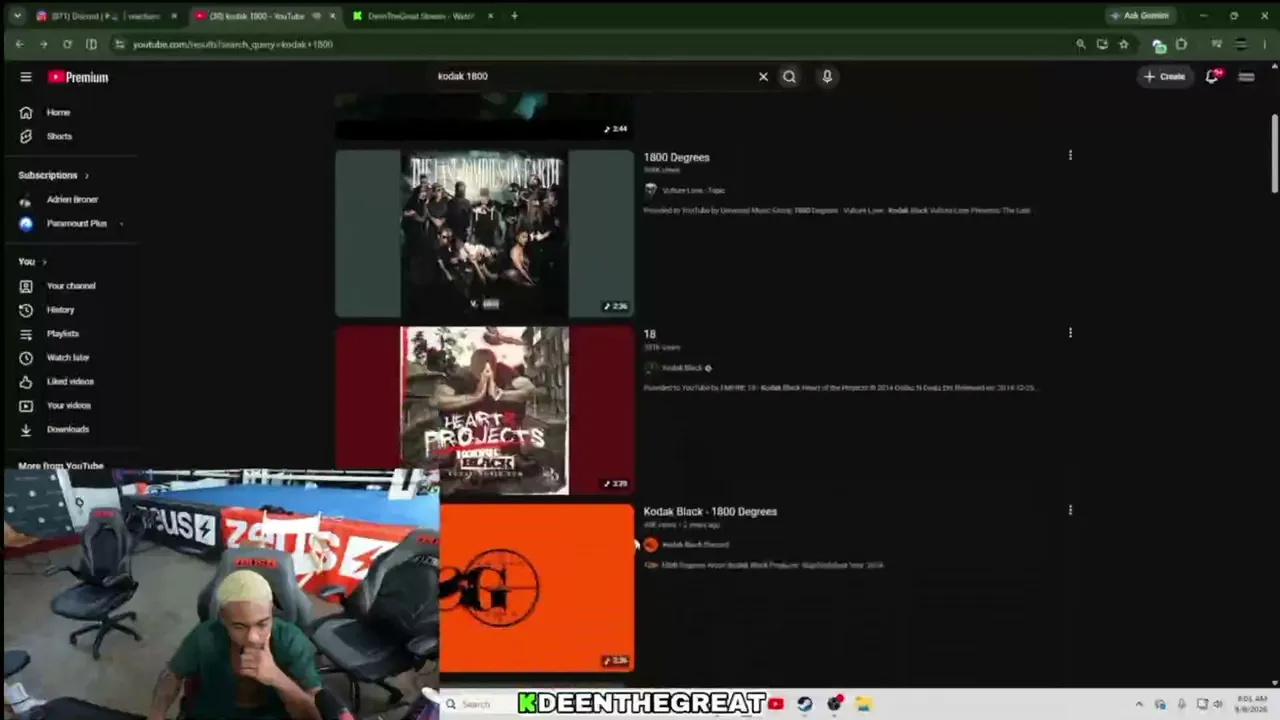
Task: Visit the Vulture Love - Topic channel
Action: point(693,190)
